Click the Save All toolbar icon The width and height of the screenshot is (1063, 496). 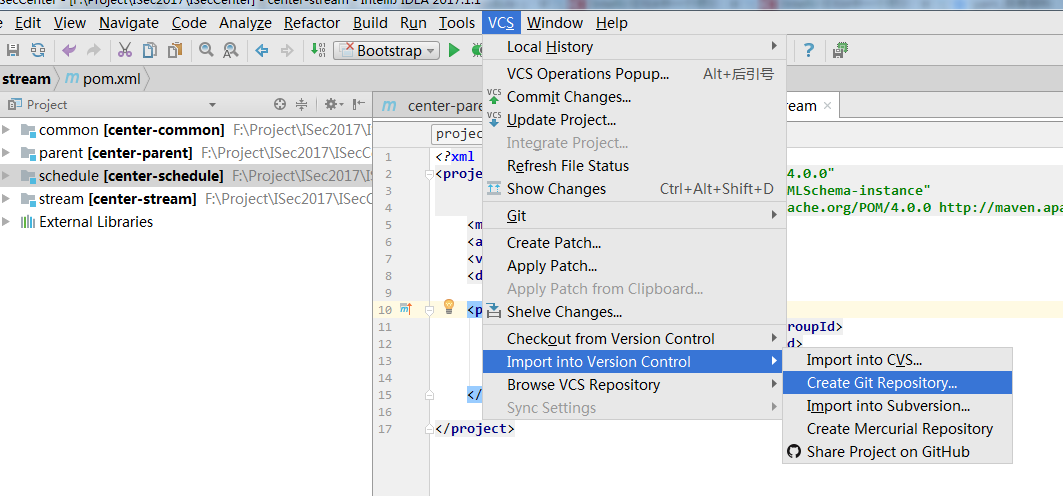point(13,50)
